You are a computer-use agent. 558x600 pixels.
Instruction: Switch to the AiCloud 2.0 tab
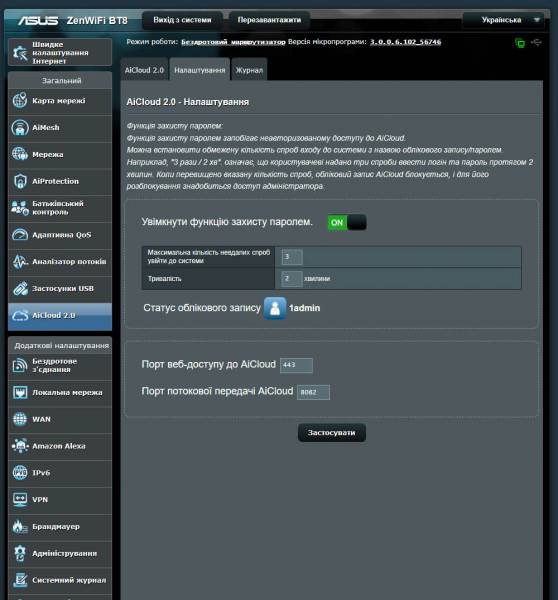tap(144, 70)
